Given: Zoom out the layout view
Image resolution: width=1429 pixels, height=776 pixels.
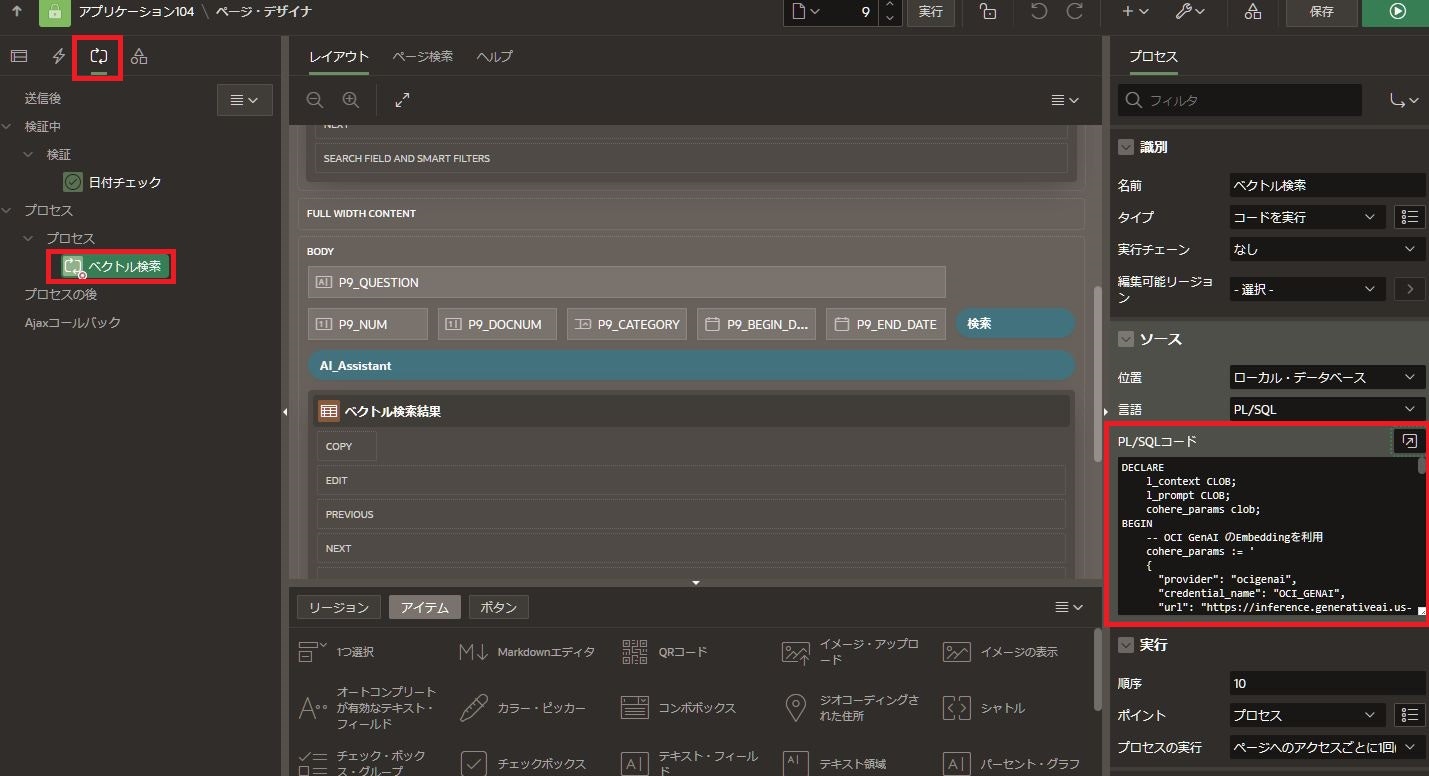Looking at the screenshot, I should coord(315,100).
